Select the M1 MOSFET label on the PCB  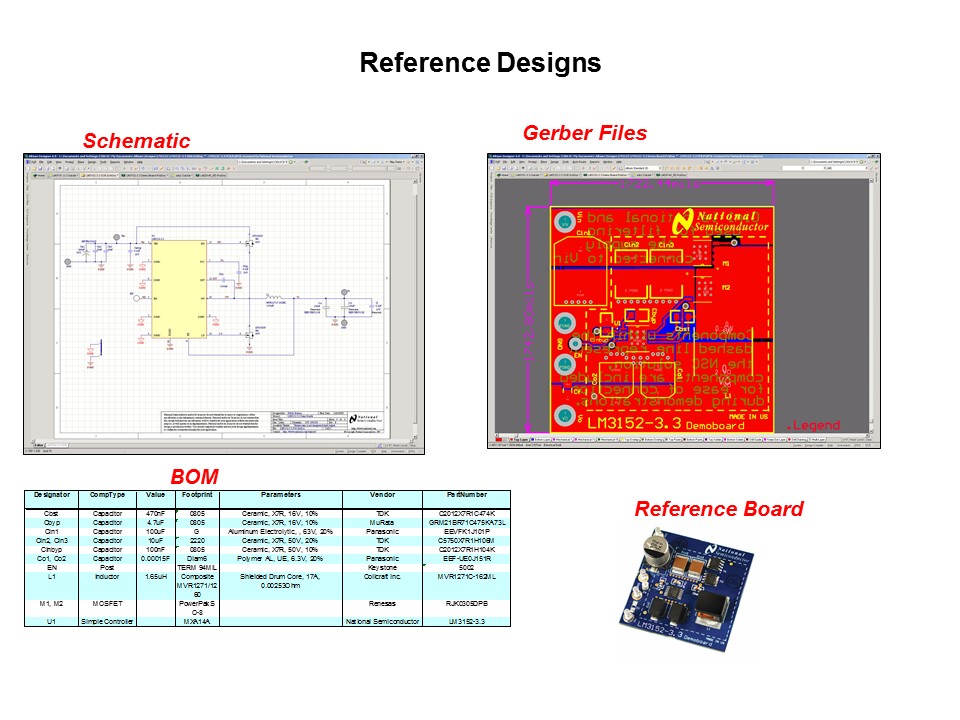click(726, 265)
